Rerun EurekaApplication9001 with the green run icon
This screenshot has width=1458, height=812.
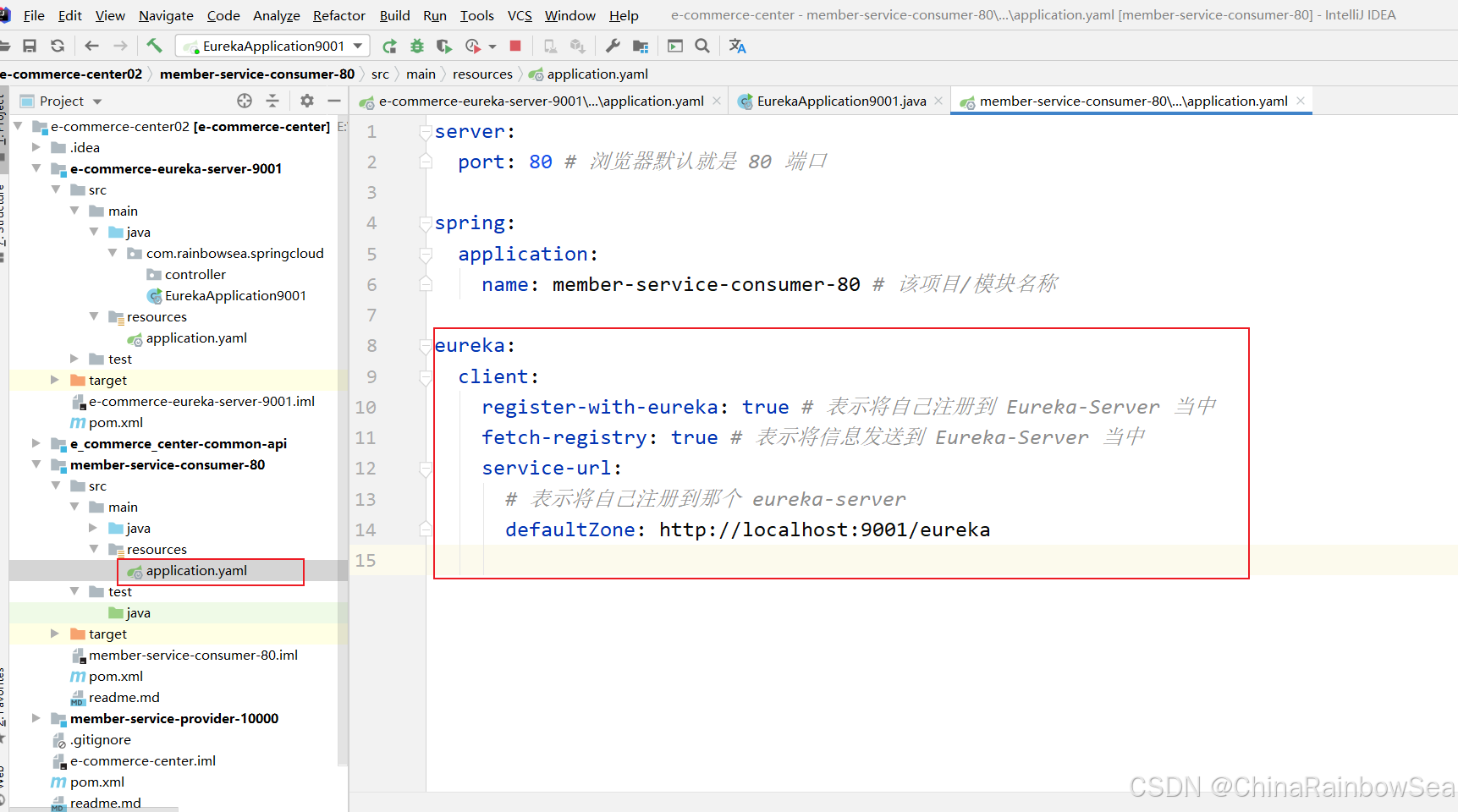point(389,46)
